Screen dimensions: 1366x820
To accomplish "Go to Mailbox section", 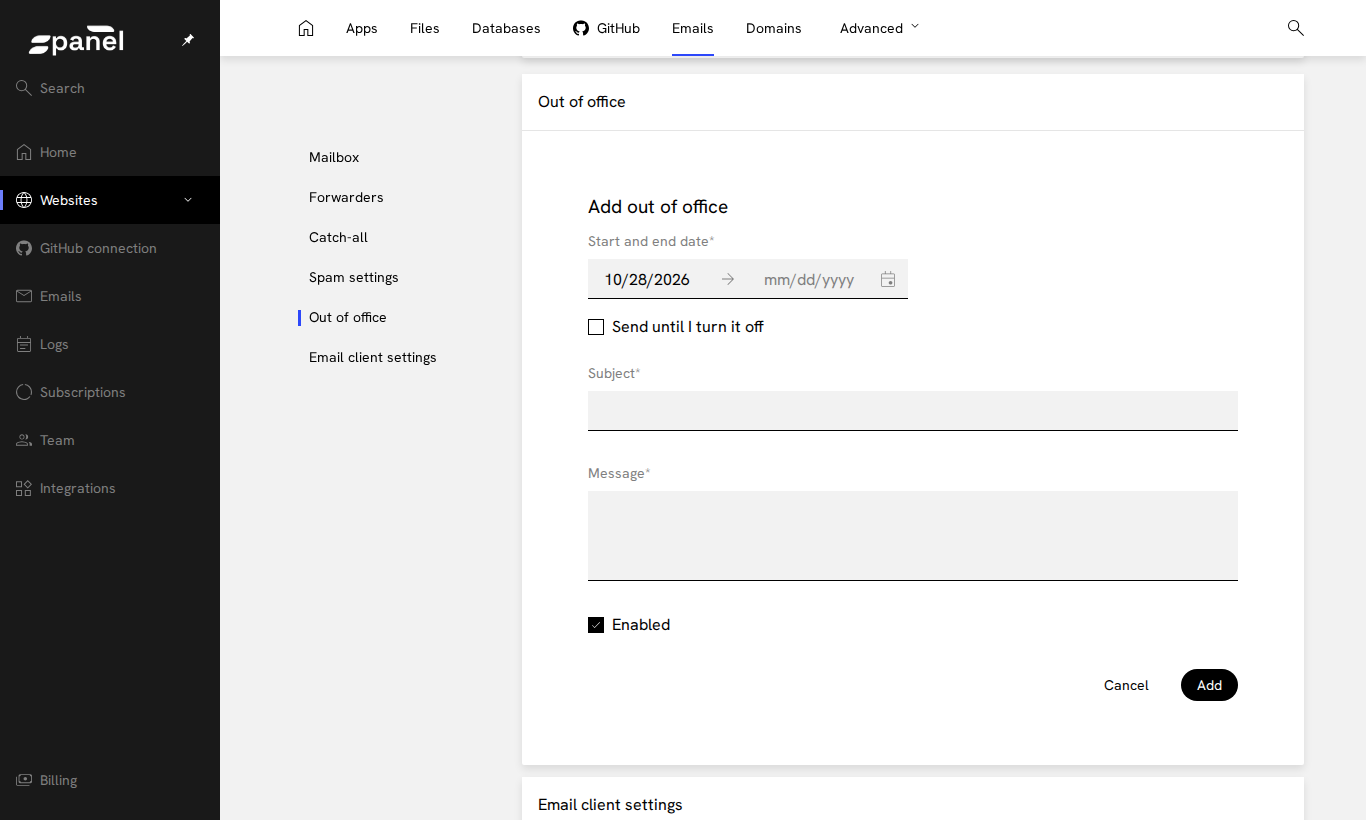I will 334,157.
